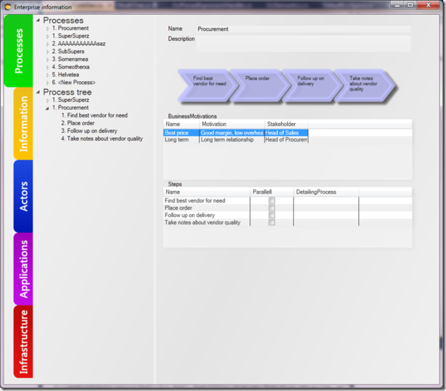Open the Infrastructure tab

pos(23,342)
